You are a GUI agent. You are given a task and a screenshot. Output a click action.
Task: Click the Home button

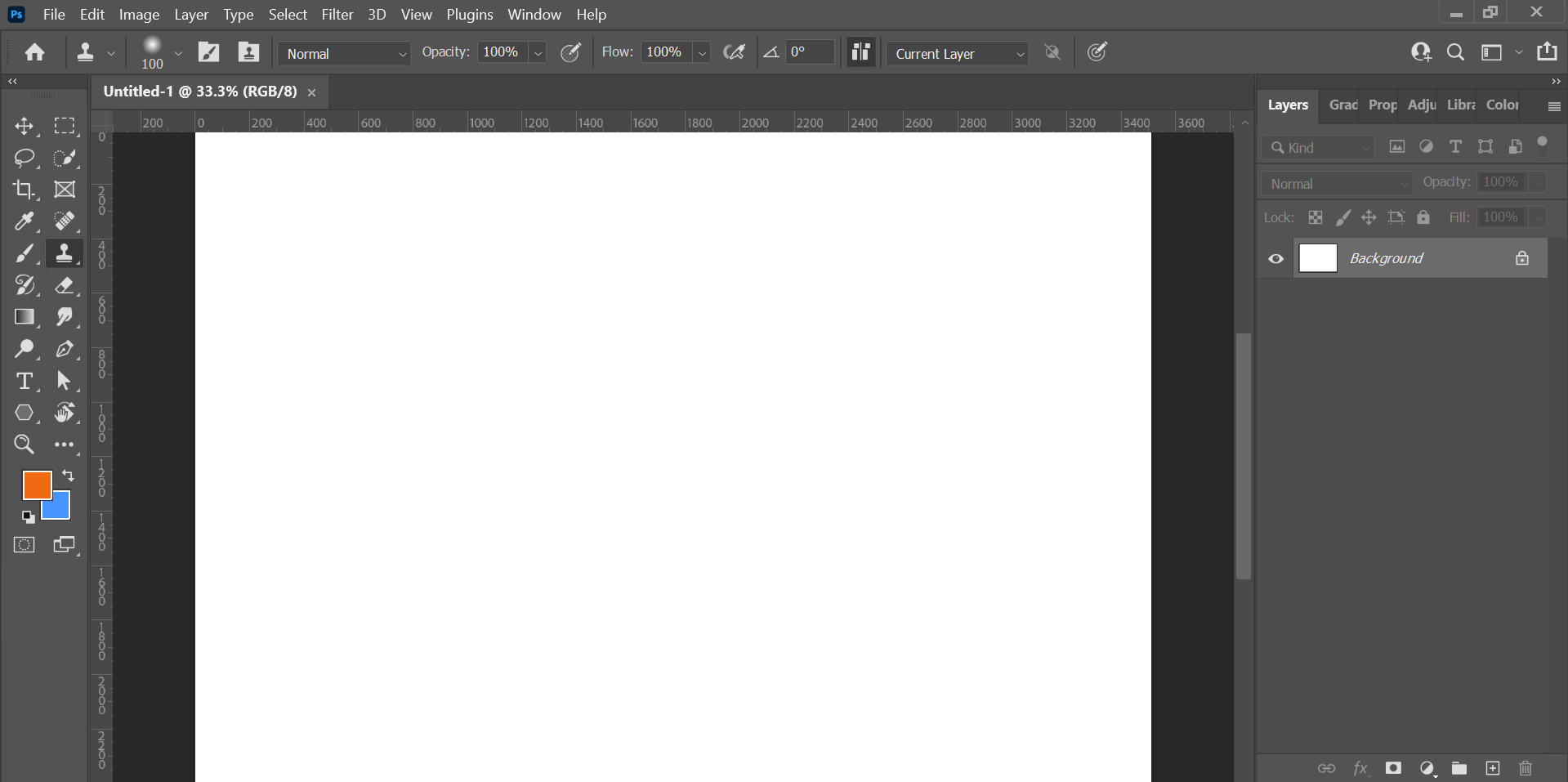point(34,53)
